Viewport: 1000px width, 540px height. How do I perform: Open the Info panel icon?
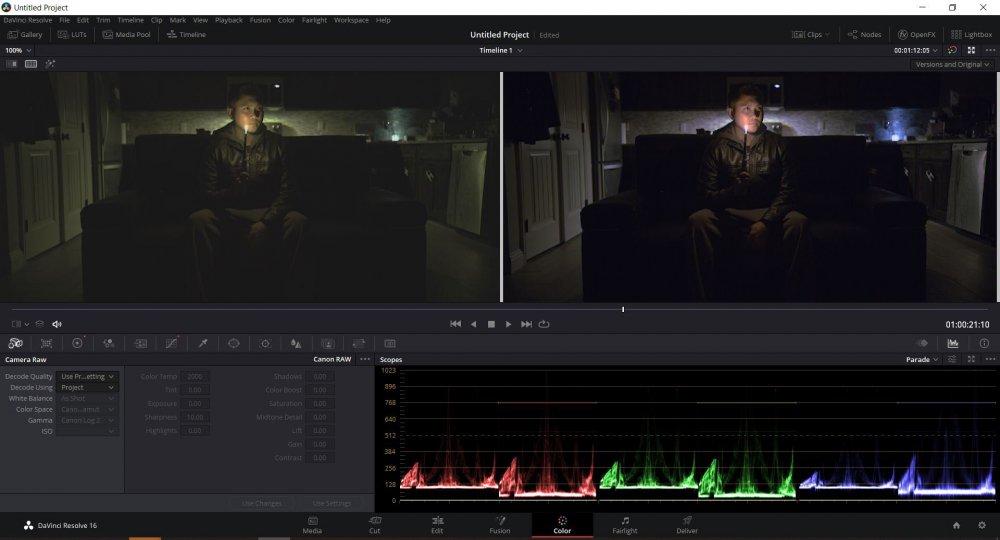coord(984,343)
